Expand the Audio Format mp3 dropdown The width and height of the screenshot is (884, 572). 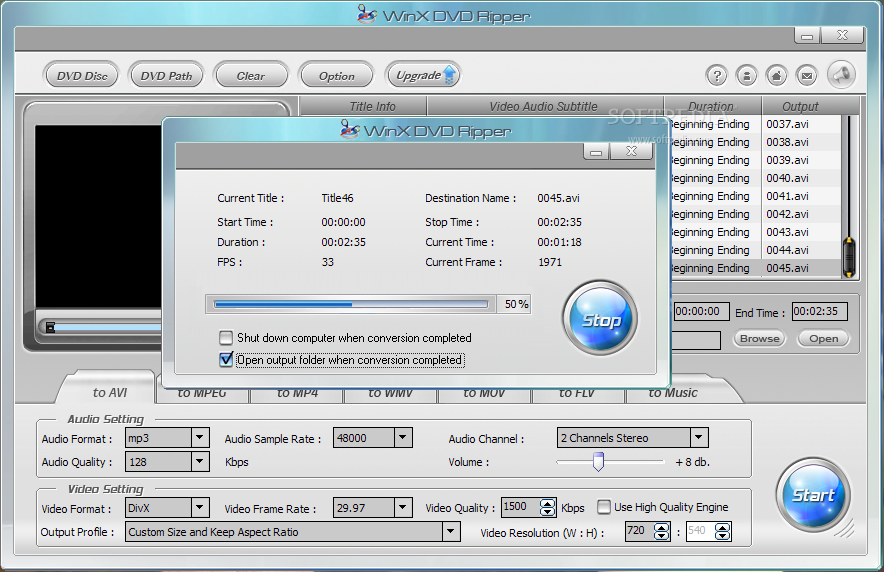(199, 437)
